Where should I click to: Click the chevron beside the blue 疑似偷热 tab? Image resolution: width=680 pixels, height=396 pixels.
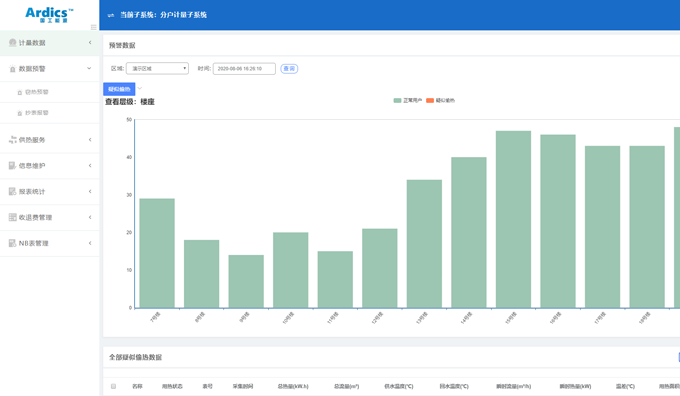point(140,88)
